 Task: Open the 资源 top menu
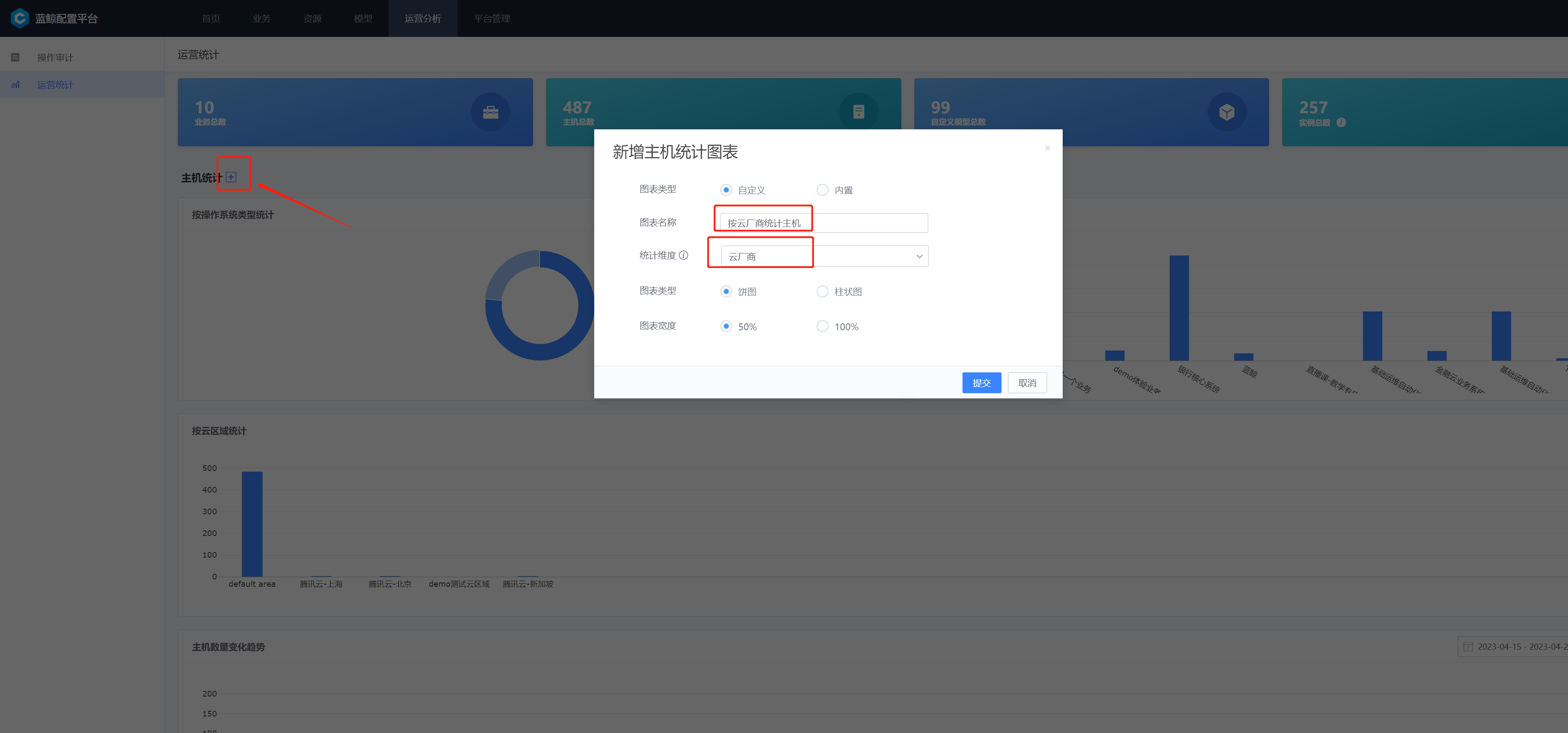tap(313, 18)
